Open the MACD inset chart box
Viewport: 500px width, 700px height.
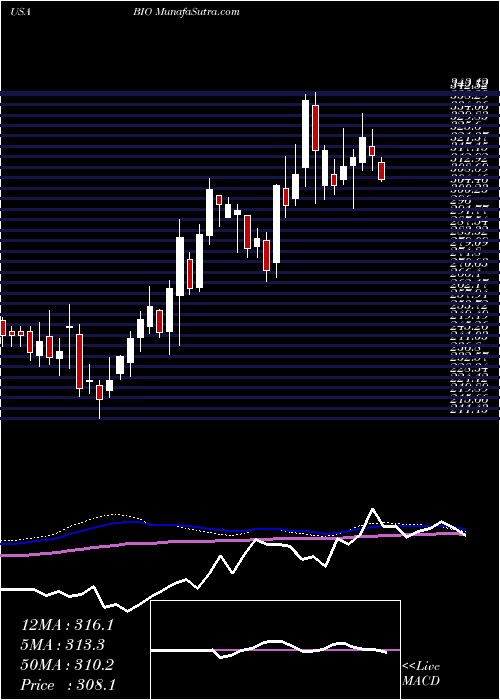pos(276,650)
